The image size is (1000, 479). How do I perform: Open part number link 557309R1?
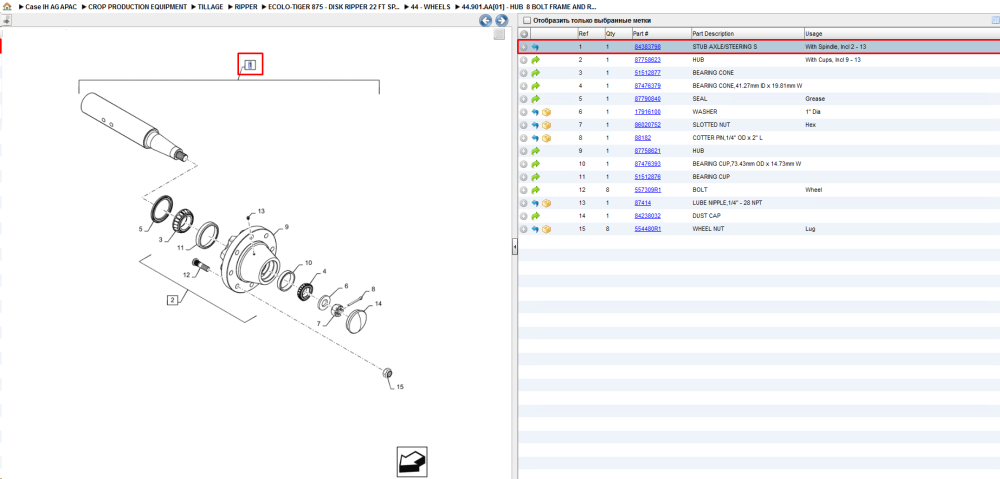[x=647, y=190]
